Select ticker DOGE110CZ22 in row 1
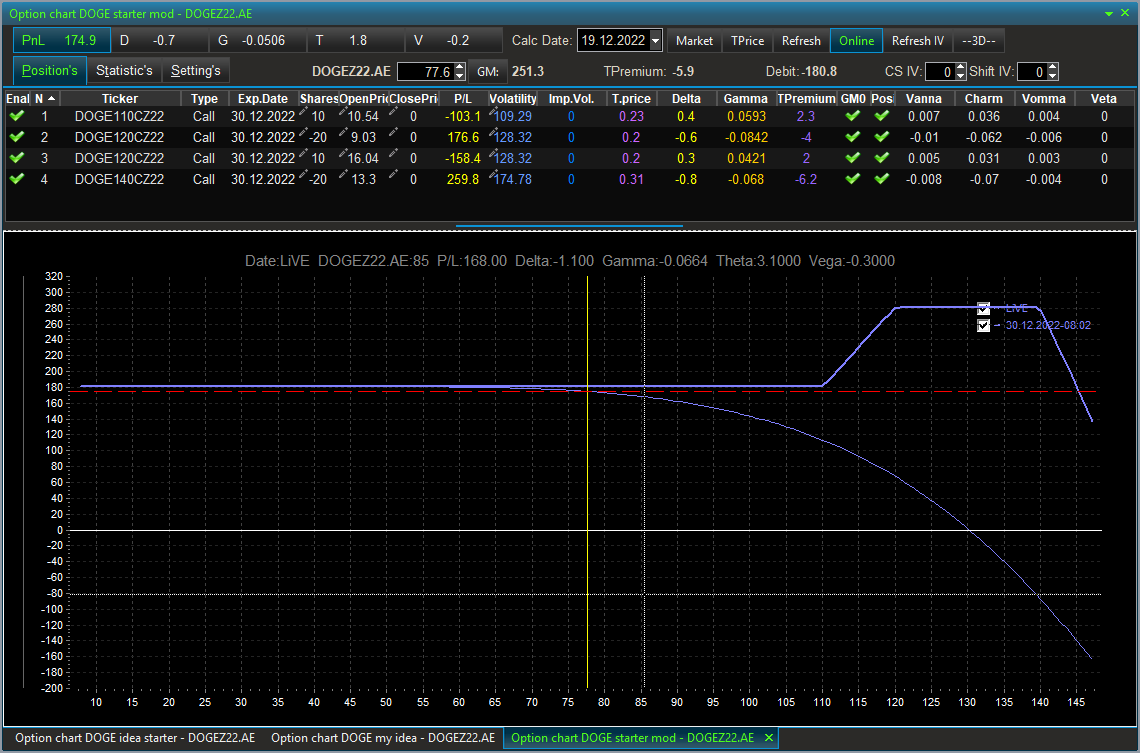The image size is (1140, 753). point(119,116)
